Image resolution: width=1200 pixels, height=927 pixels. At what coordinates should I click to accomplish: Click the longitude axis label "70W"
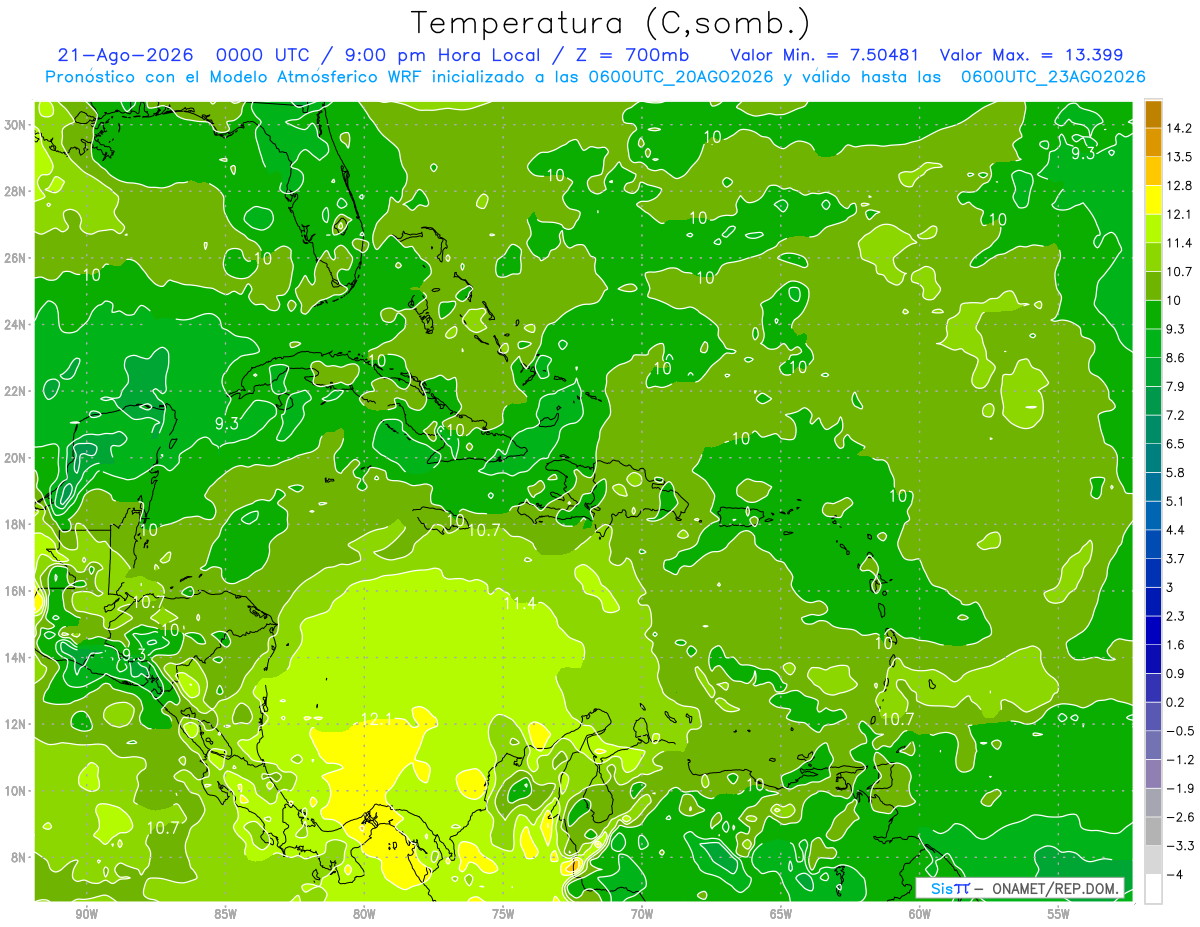coord(642,914)
